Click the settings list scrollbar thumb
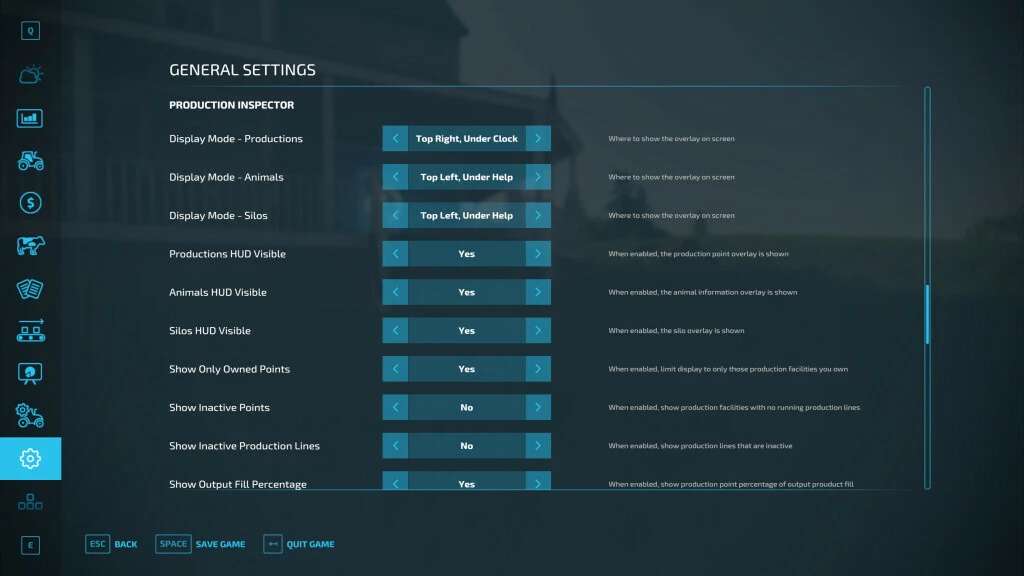The width and height of the screenshot is (1024, 576). [927, 314]
